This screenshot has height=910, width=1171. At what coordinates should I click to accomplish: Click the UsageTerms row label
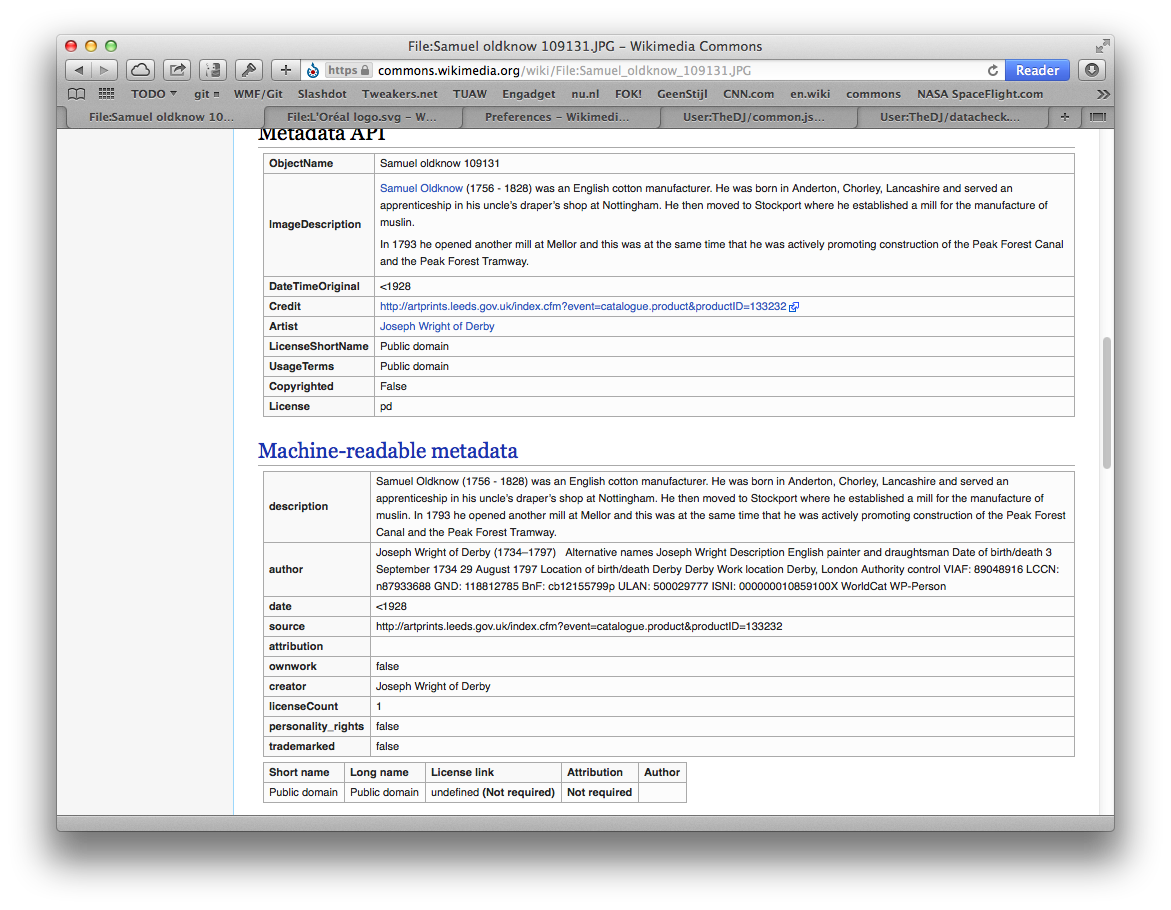click(301, 367)
